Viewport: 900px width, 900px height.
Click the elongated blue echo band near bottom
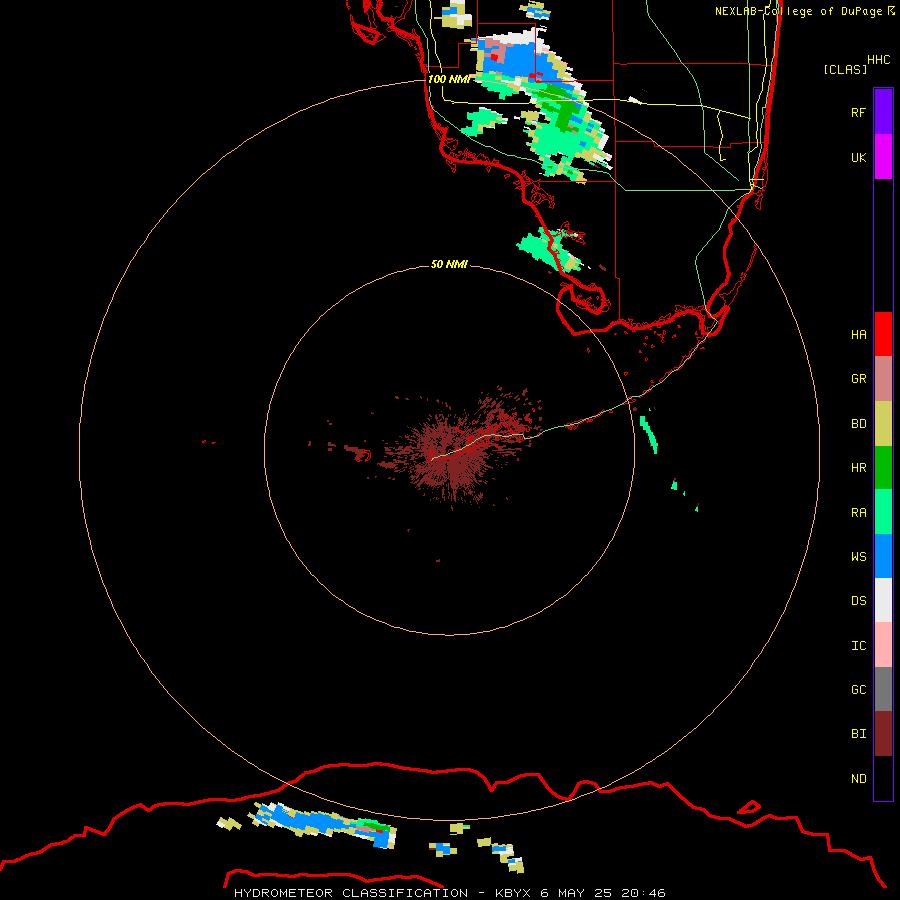coord(324,825)
